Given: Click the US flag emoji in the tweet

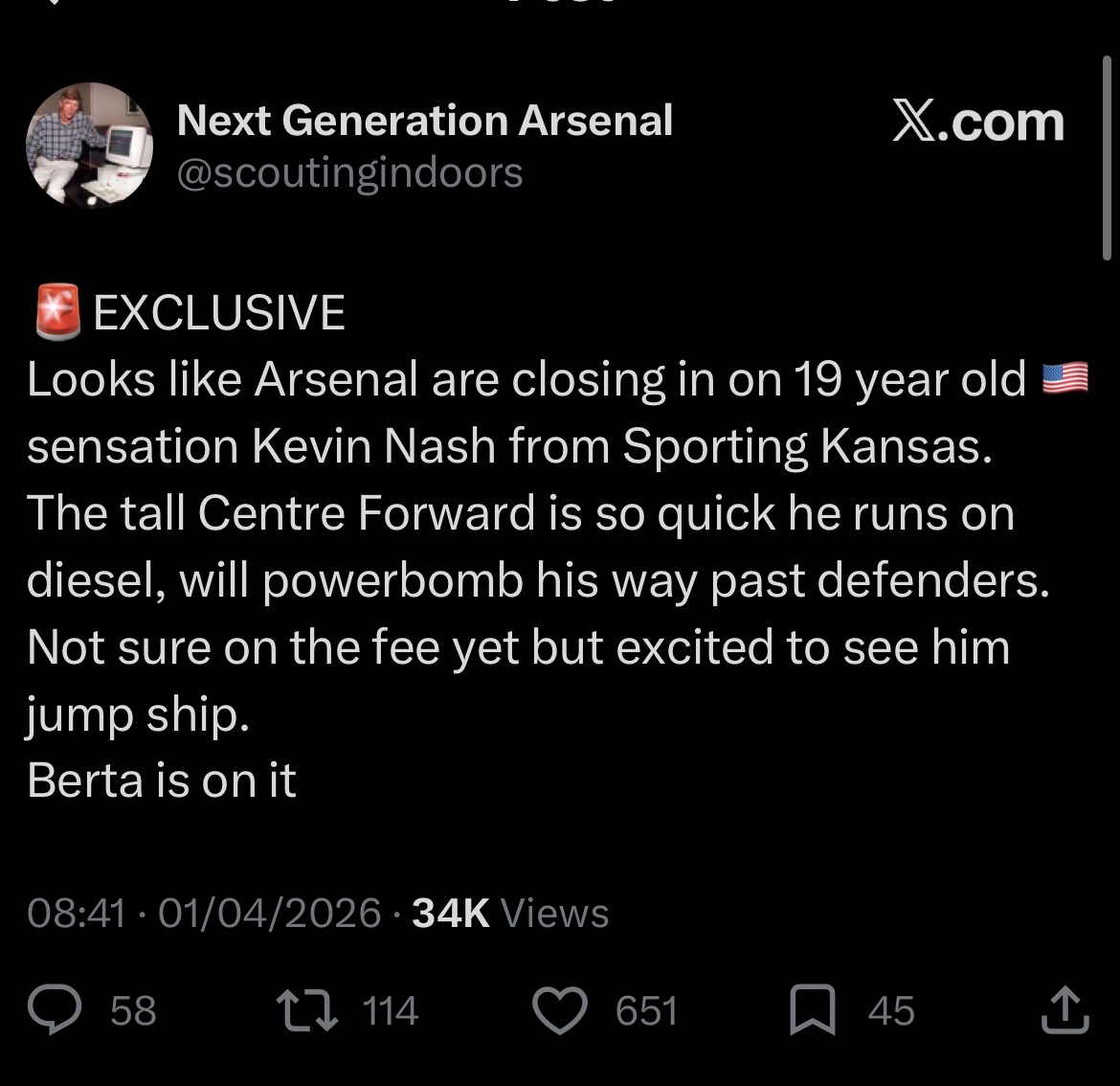Looking at the screenshot, I should tap(1064, 378).
